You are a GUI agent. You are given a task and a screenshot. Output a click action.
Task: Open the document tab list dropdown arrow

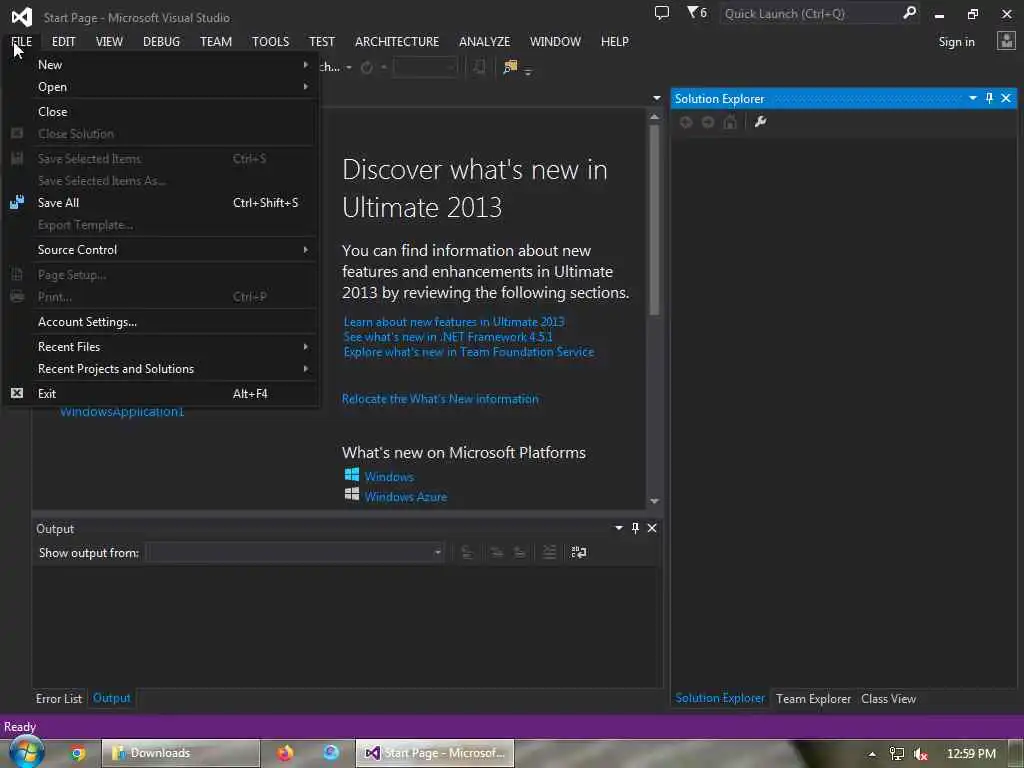[656, 98]
